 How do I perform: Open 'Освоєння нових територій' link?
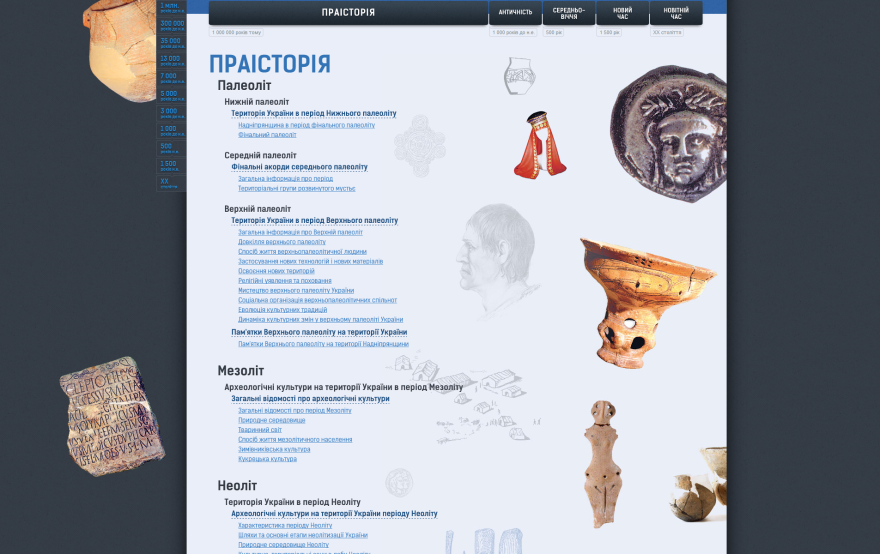[276, 271]
